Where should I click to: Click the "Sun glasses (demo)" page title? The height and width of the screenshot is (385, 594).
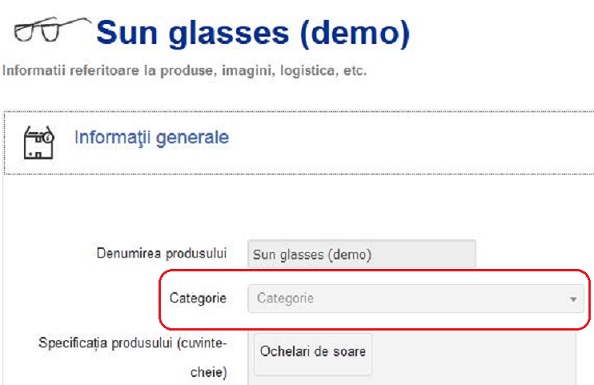point(253,33)
